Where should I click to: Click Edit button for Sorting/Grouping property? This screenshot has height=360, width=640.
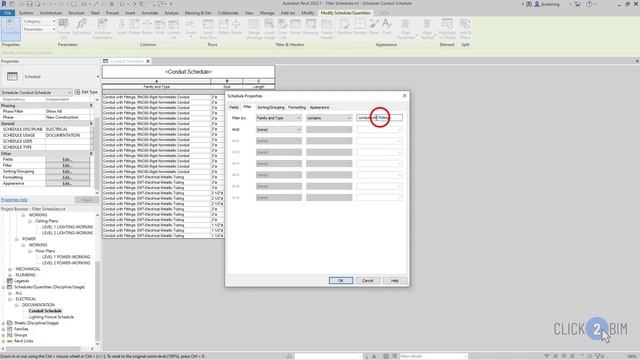click(67, 171)
